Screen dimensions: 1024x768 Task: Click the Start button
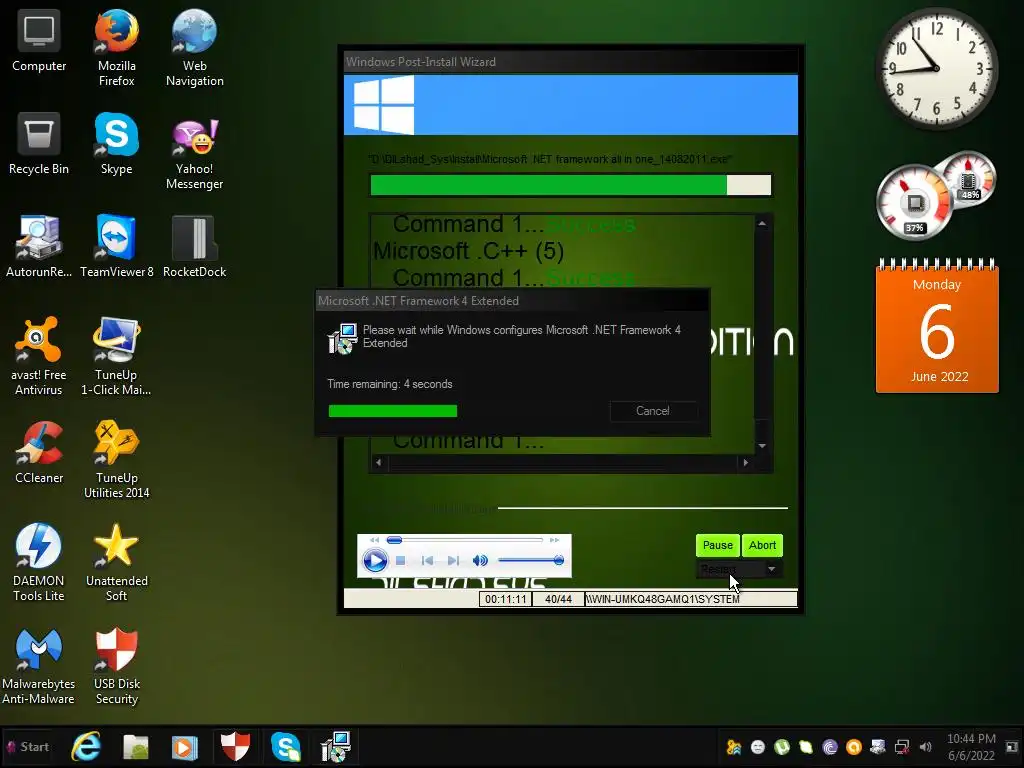tap(27, 746)
